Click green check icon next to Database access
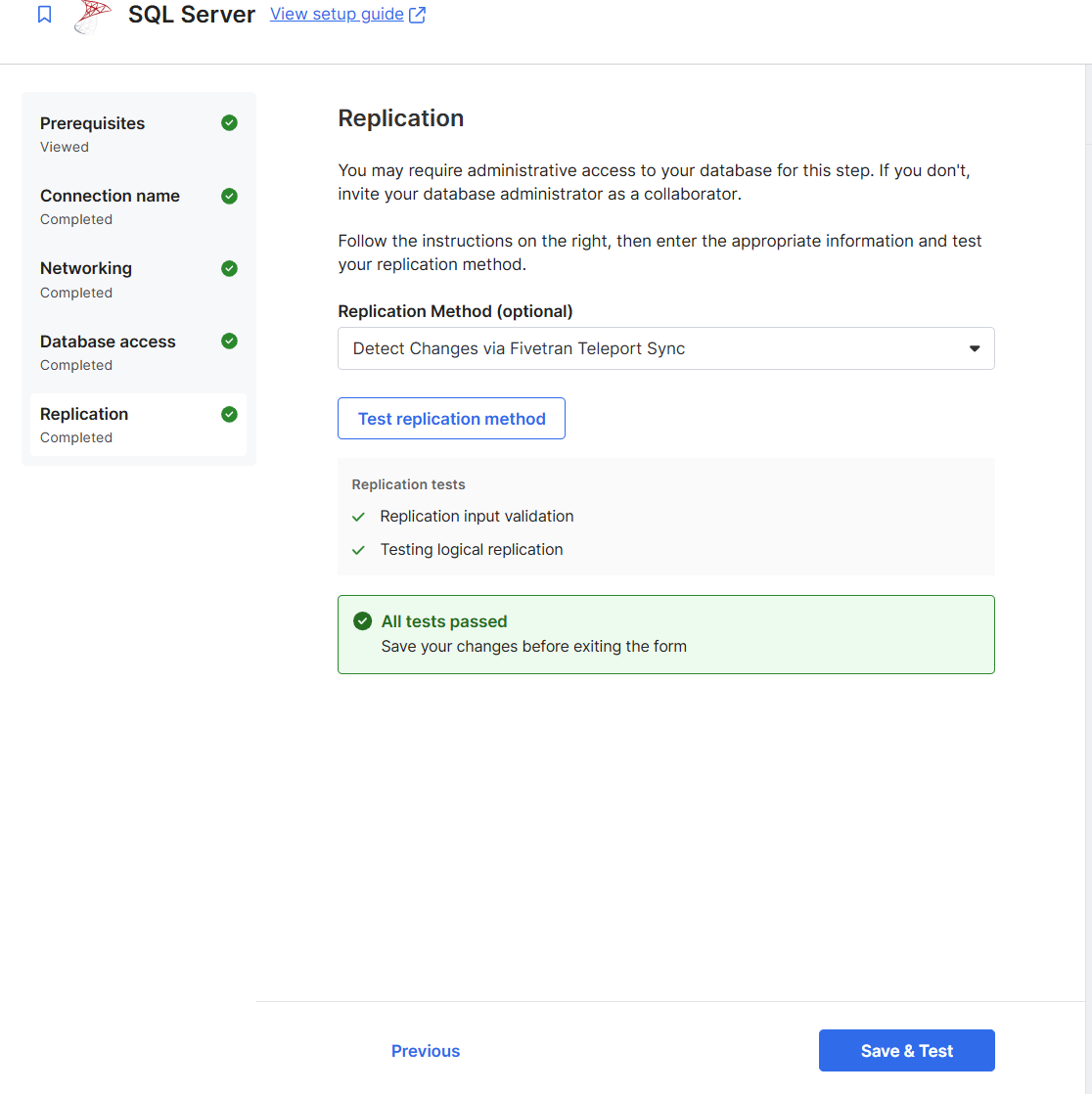 [x=229, y=342]
